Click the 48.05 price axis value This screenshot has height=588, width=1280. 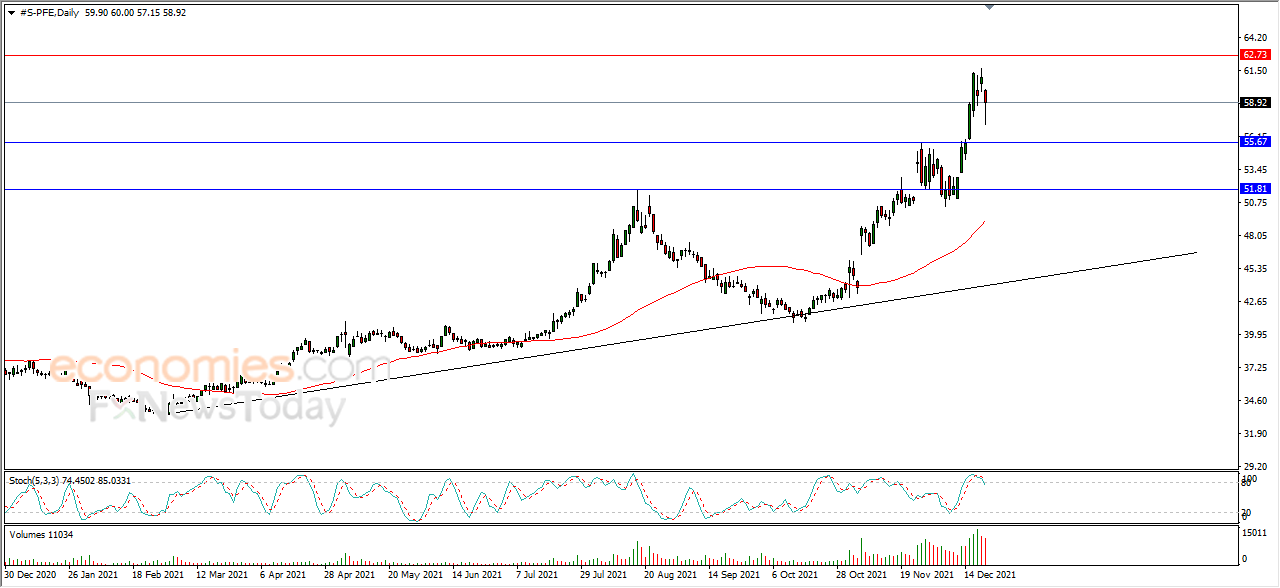(x=1255, y=236)
